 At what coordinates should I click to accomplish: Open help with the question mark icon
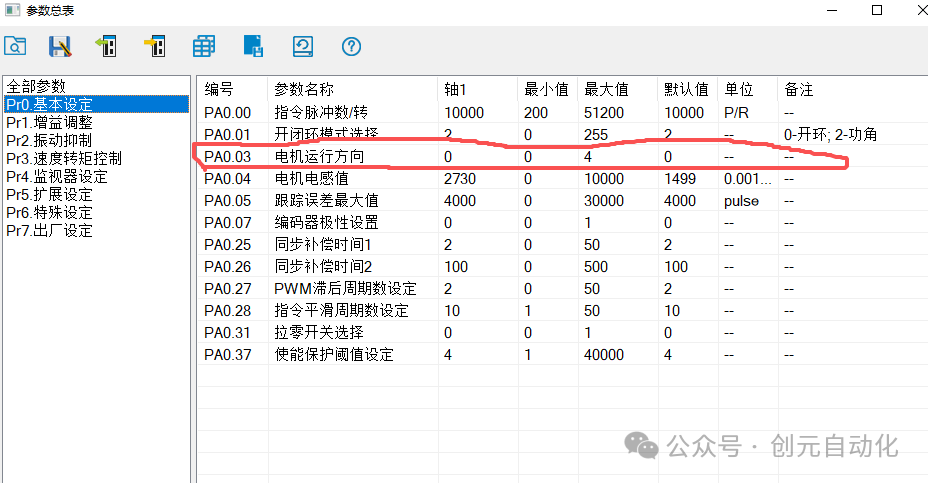[x=352, y=46]
